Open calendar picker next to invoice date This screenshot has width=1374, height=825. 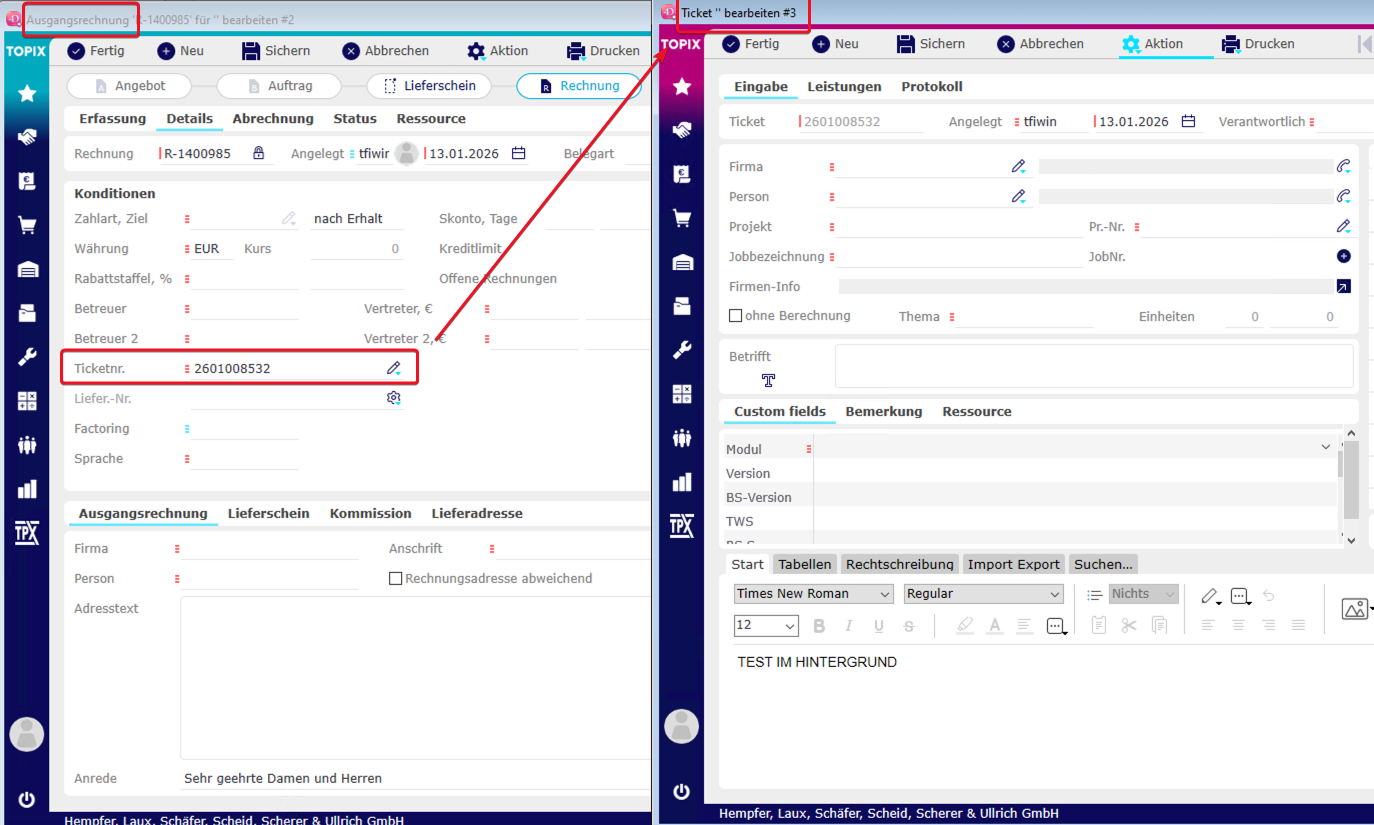click(x=518, y=153)
